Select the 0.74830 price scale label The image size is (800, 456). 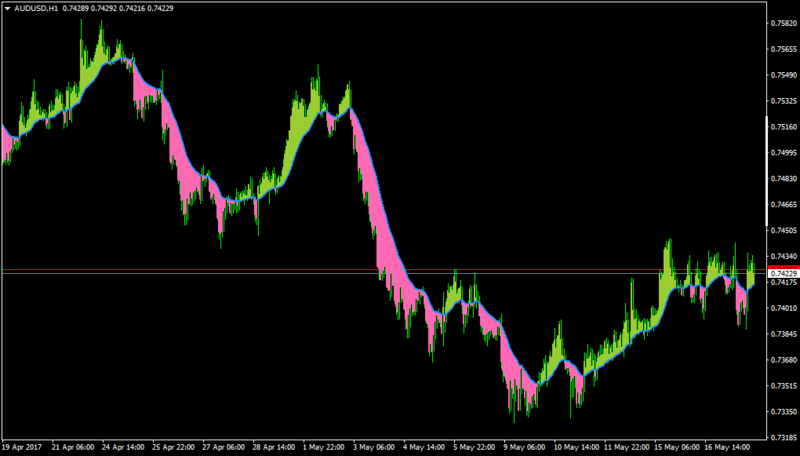(x=784, y=179)
